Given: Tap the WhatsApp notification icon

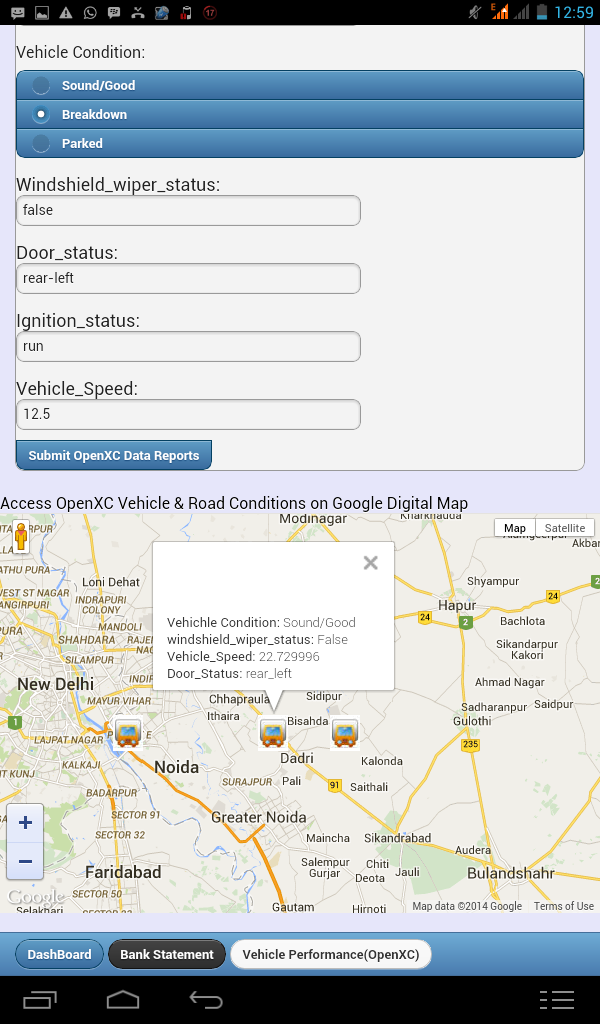Looking at the screenshot, I should click(x=90, y=12).
